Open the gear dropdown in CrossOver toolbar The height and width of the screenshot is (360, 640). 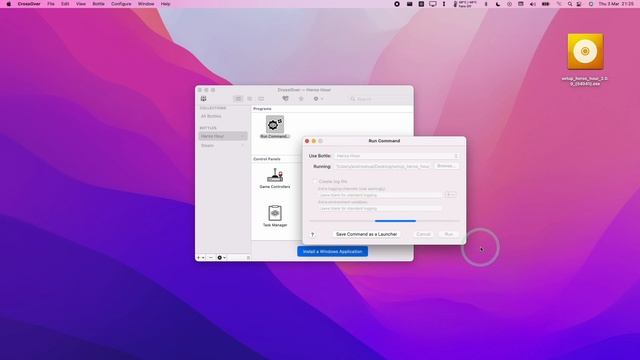pos(318,99)
